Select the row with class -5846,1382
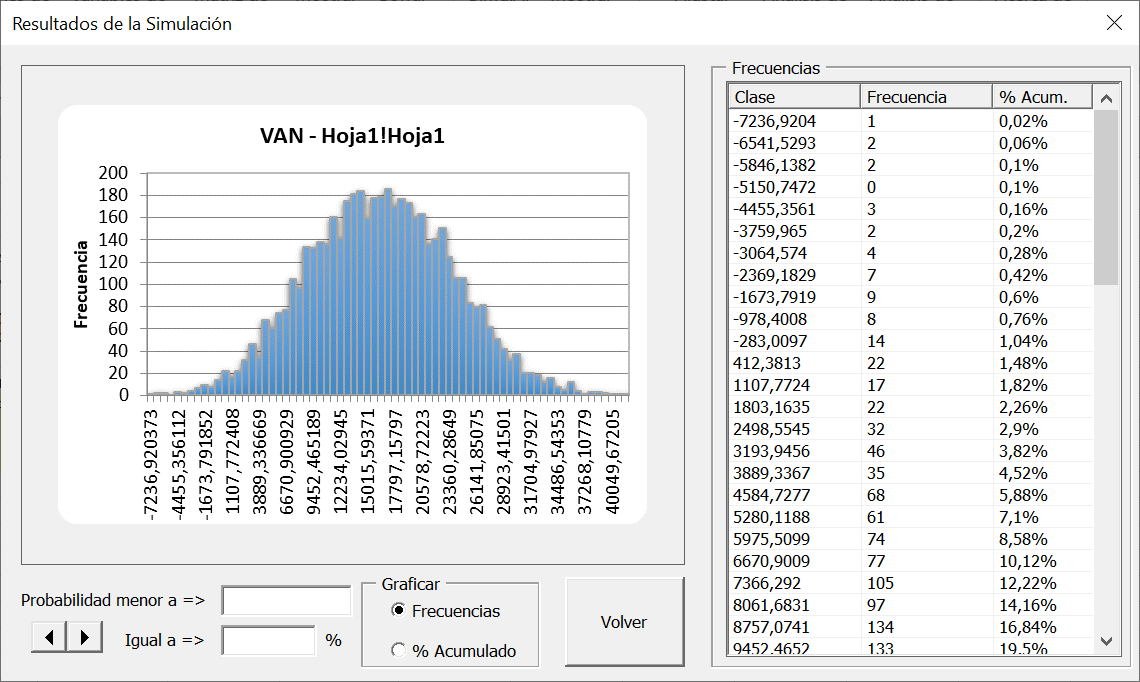Image resolution: width=1140 pixels, height=682 pixels. click(x=911, y=165)
